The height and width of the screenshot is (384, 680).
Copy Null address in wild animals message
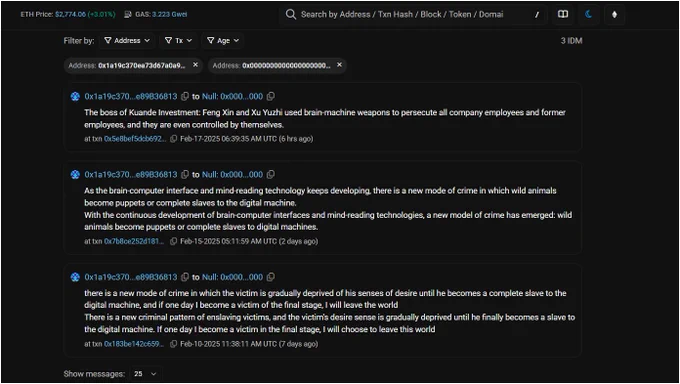click(x=271, y=174)
